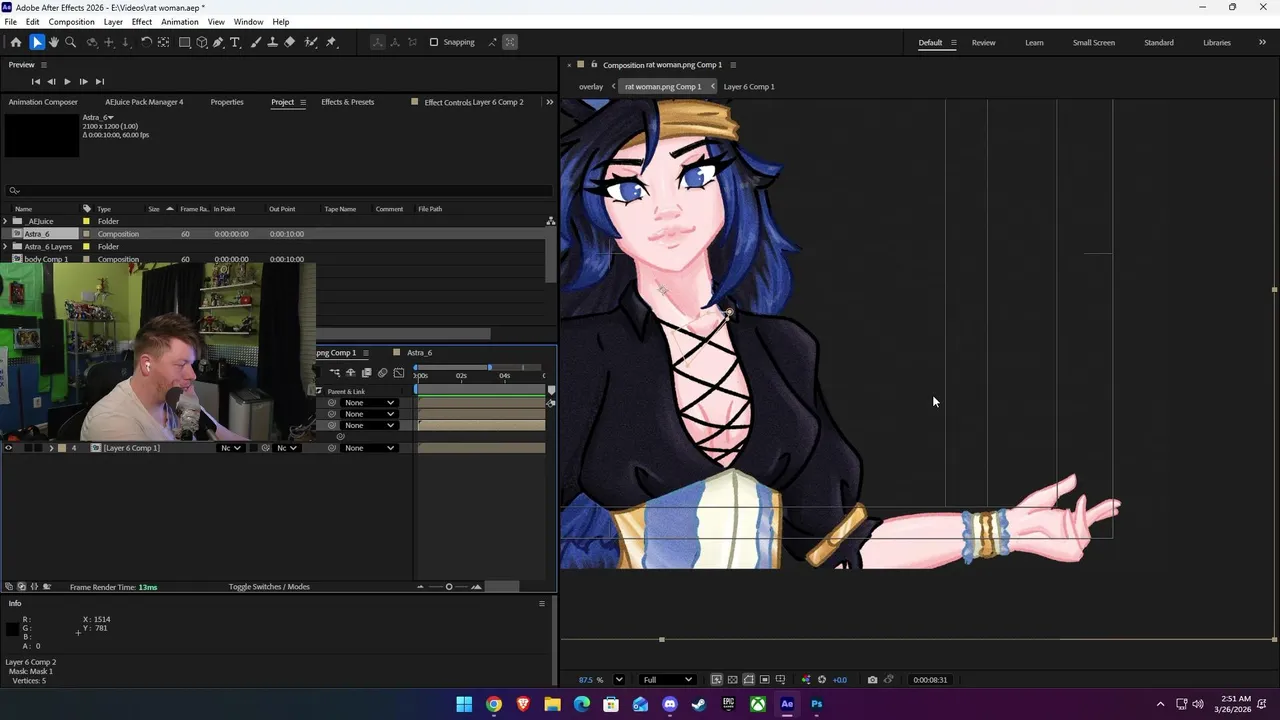Click the Home icon in the toolbar
1280x720 pixels.
pyautogui.click(x=16, y=42)
